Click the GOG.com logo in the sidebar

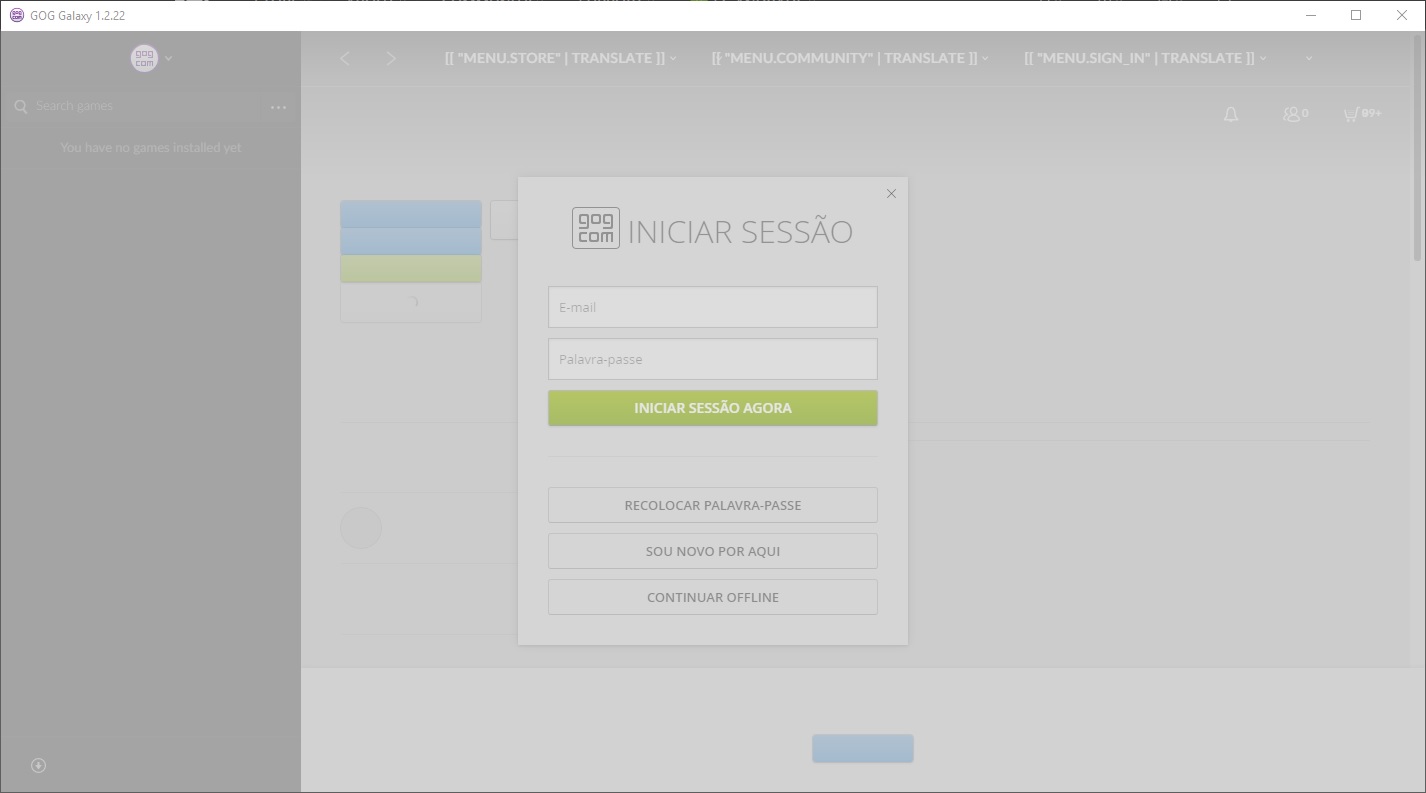click(144, 58)
